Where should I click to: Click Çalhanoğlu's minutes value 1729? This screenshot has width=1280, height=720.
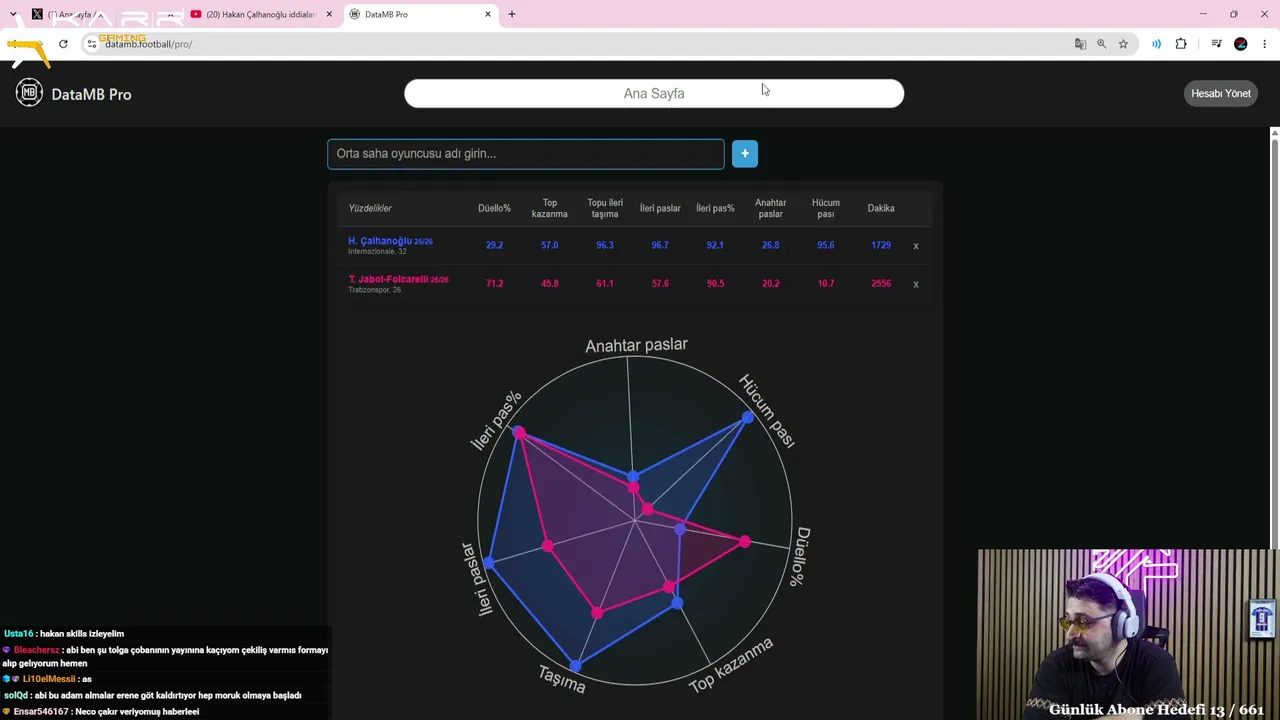coord(881,245)
